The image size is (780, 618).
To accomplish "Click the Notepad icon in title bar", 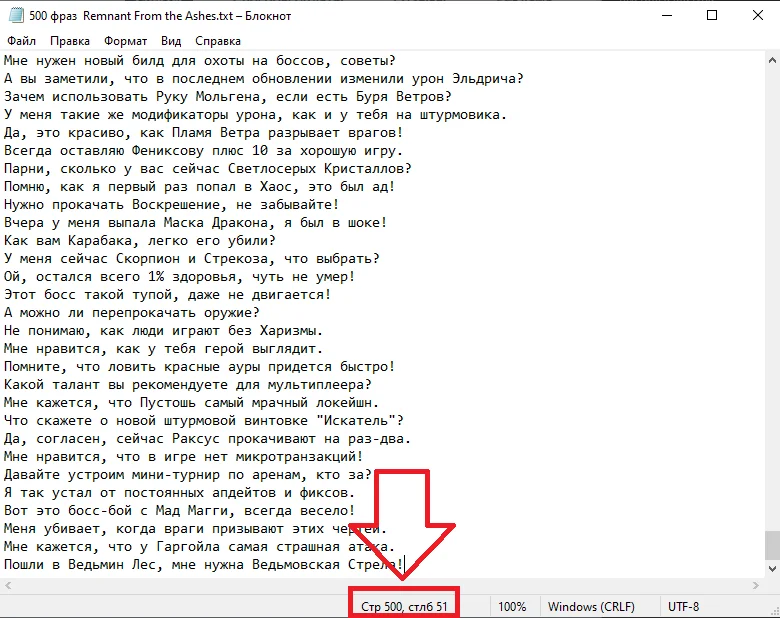I will coord(15,15).
